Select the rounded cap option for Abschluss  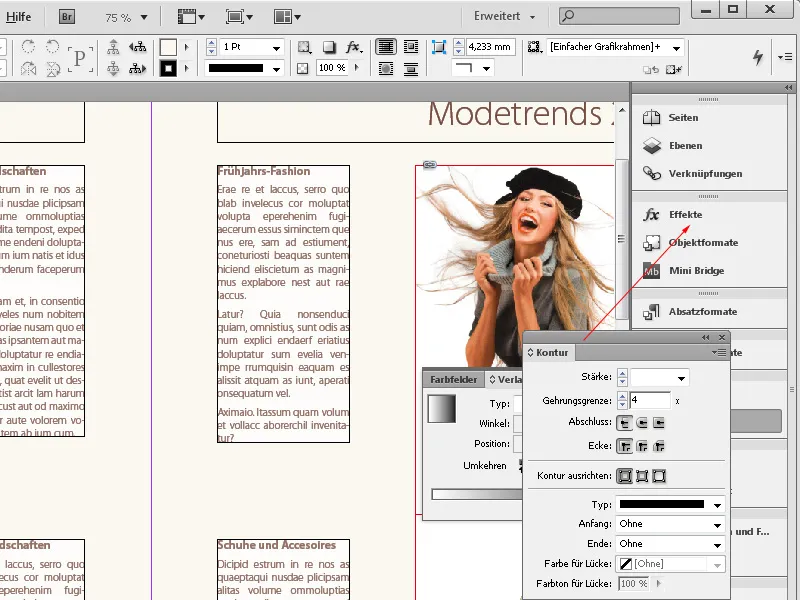tap(641, 422)
